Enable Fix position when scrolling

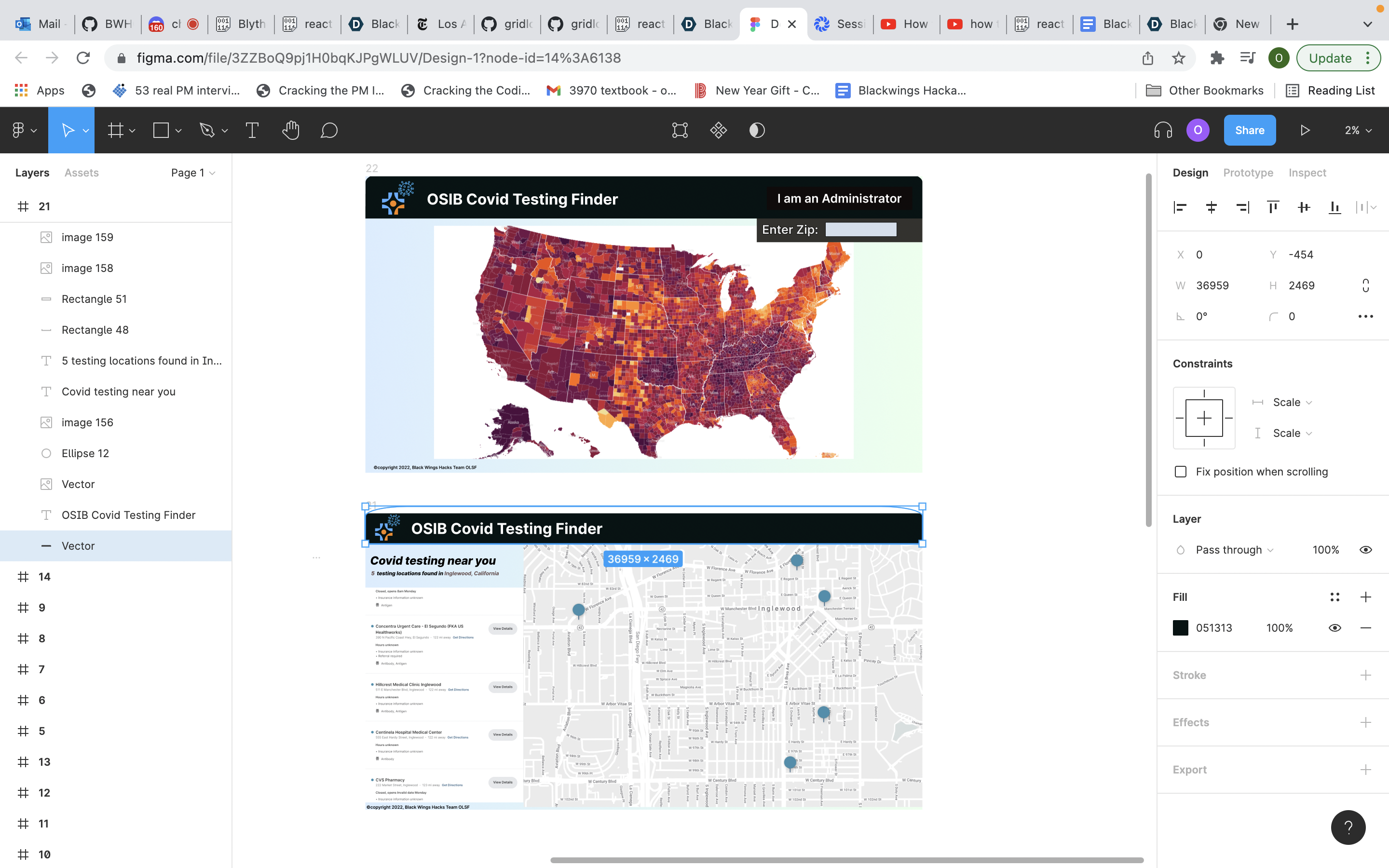[1181, 471]
